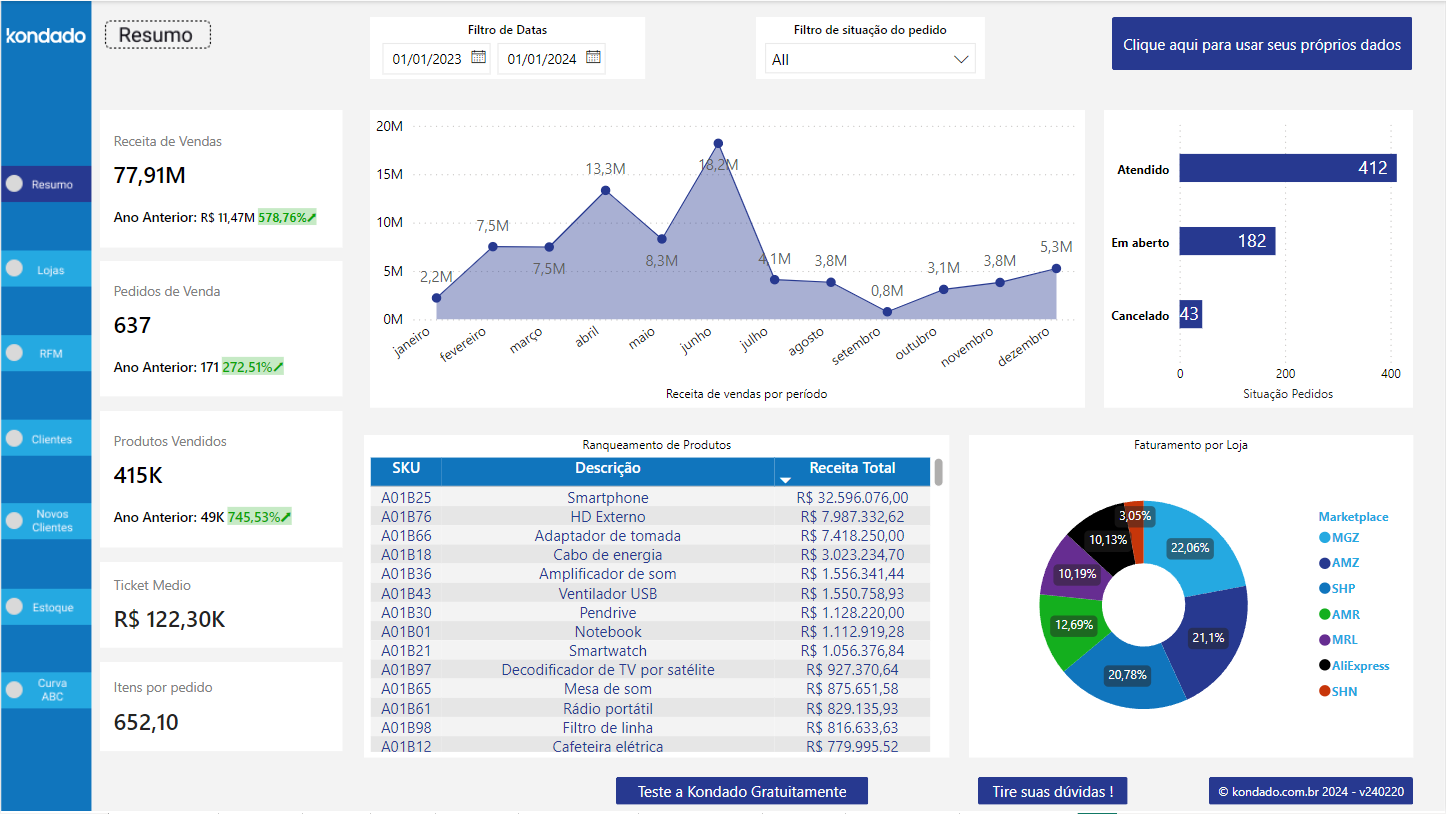Viewport: 1446px width, 814px height.
Task: Open the 01/01/2023 date field picker
Action: [x=428, y=57]
